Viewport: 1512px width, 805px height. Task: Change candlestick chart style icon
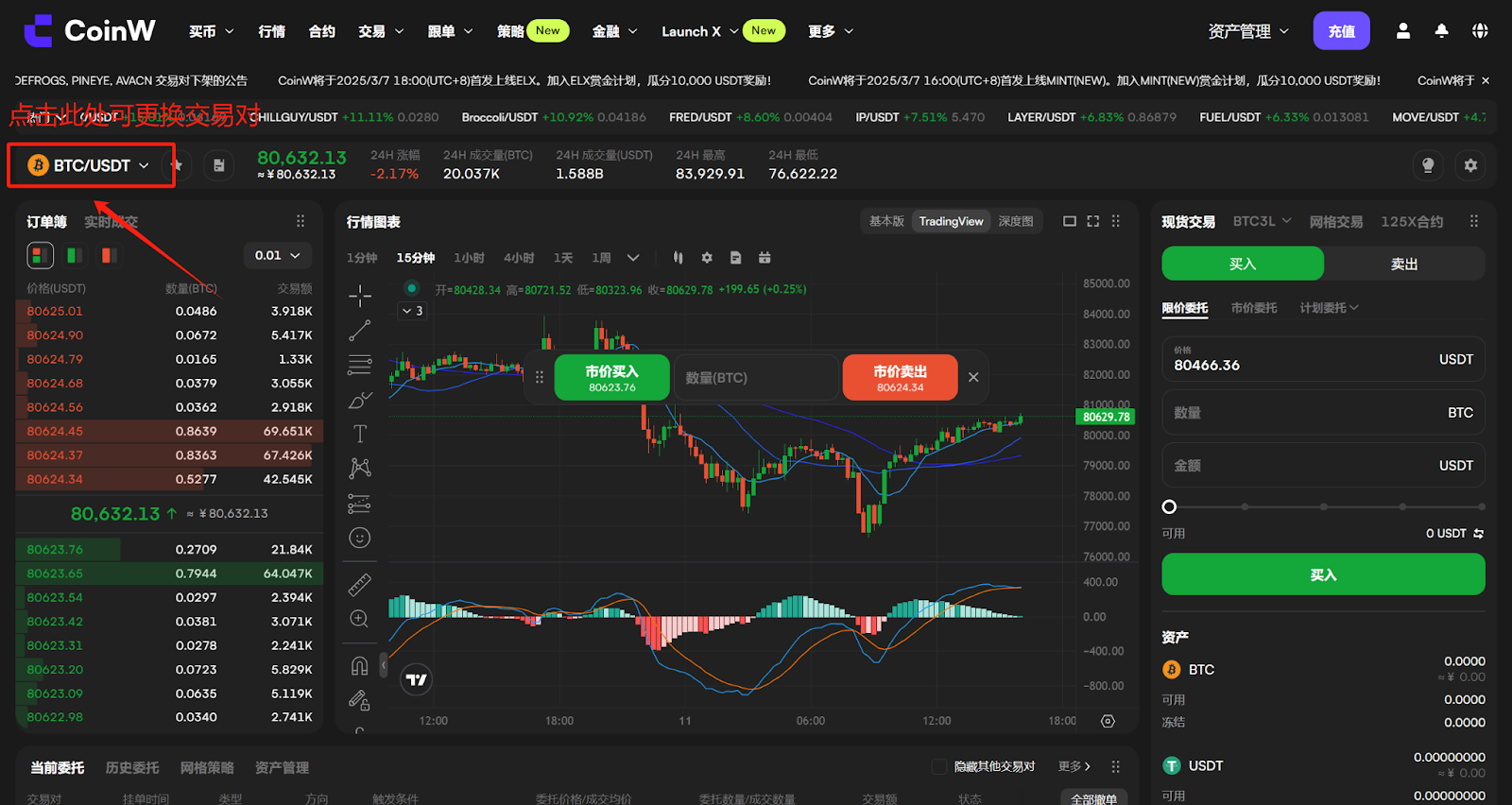tap(678, 258)
